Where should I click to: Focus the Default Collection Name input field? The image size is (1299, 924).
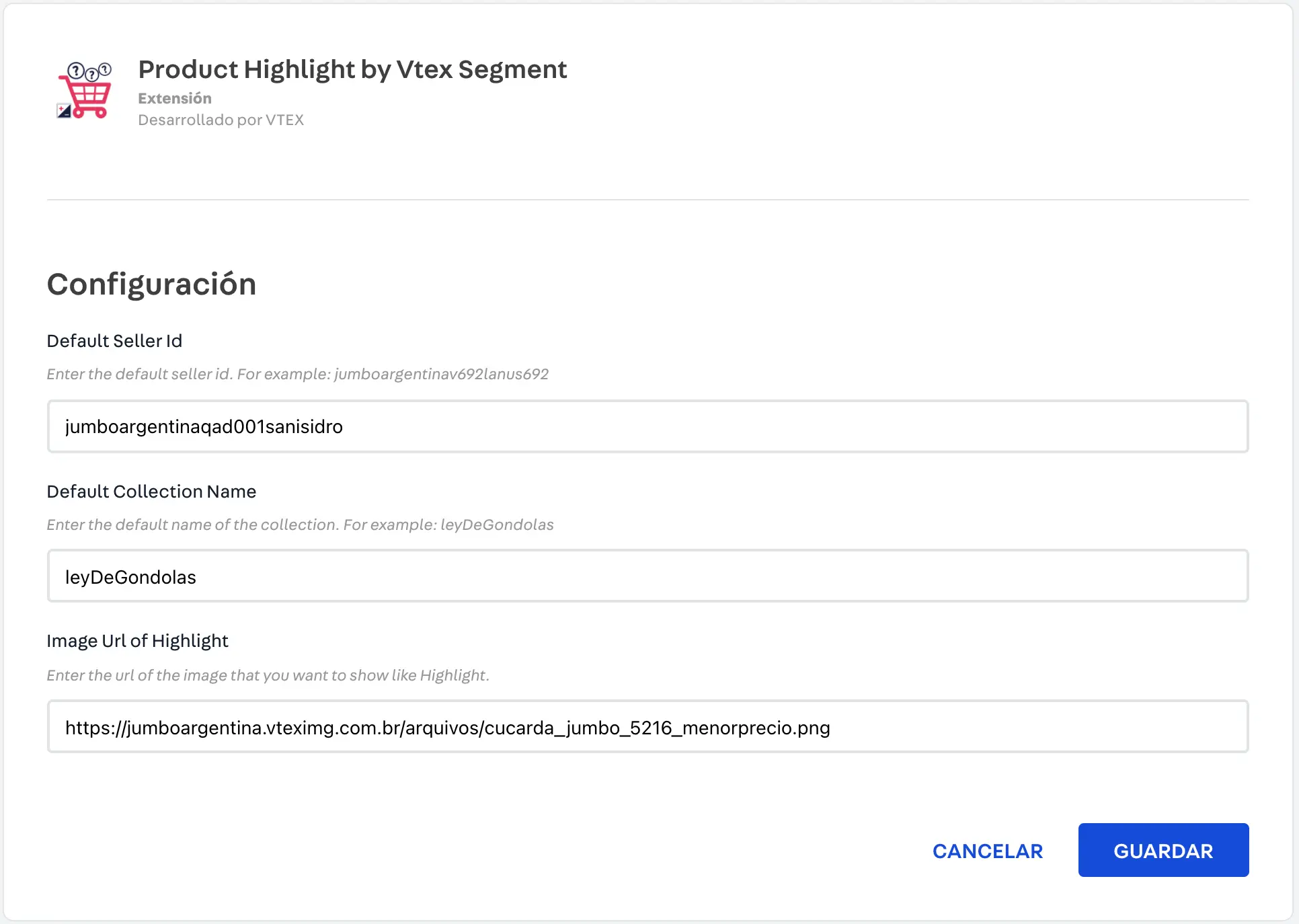pyautogui.click(x=647, y=576)
